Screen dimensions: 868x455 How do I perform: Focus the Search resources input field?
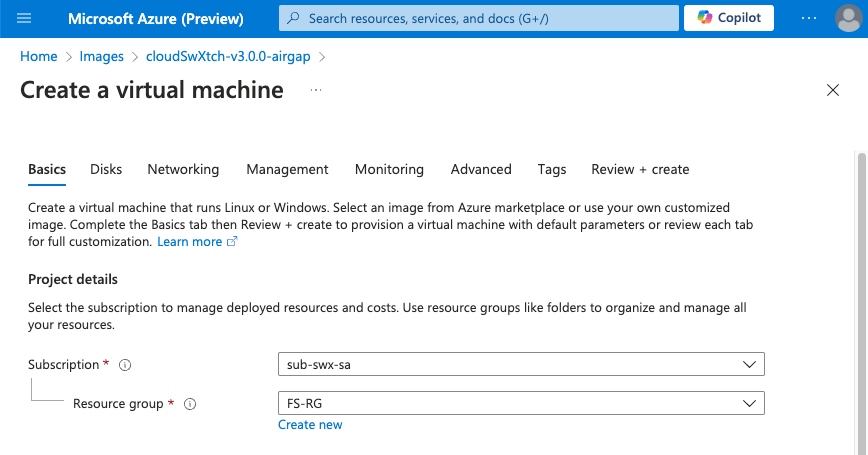pos(479,18)
